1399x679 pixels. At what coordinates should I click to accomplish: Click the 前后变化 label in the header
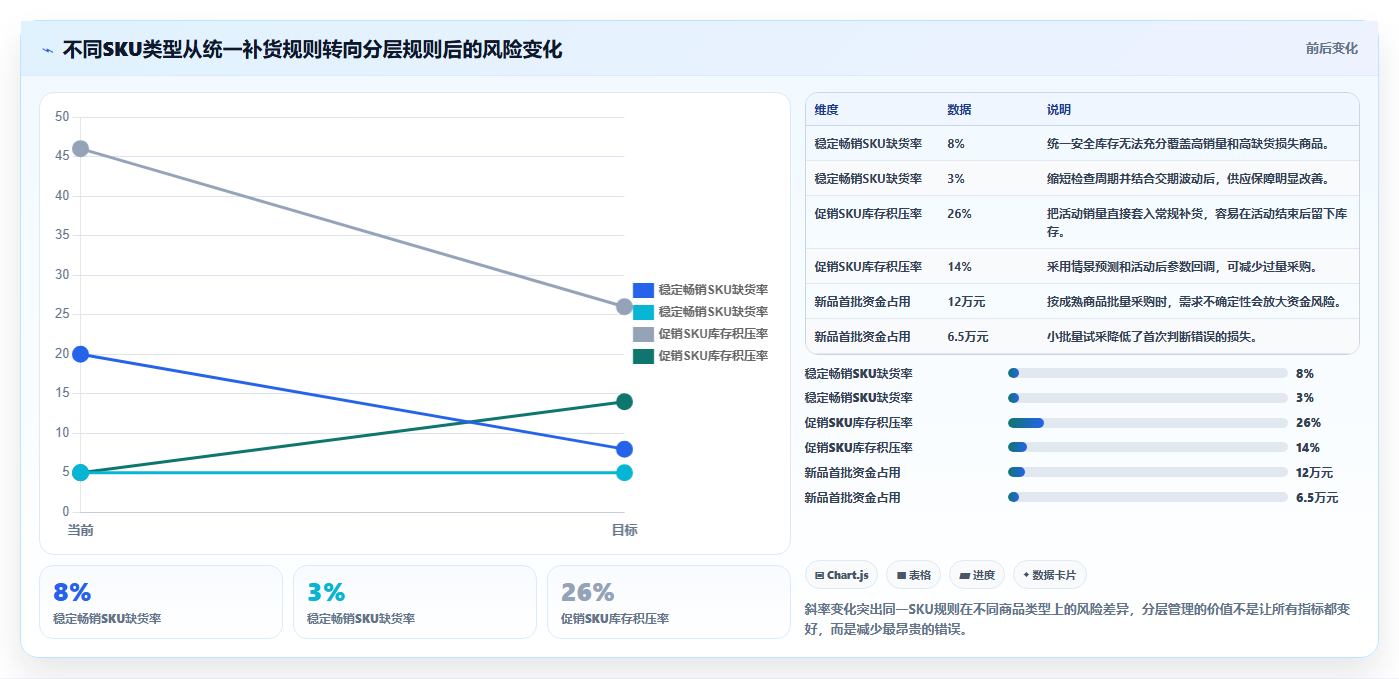(1332, 48)
